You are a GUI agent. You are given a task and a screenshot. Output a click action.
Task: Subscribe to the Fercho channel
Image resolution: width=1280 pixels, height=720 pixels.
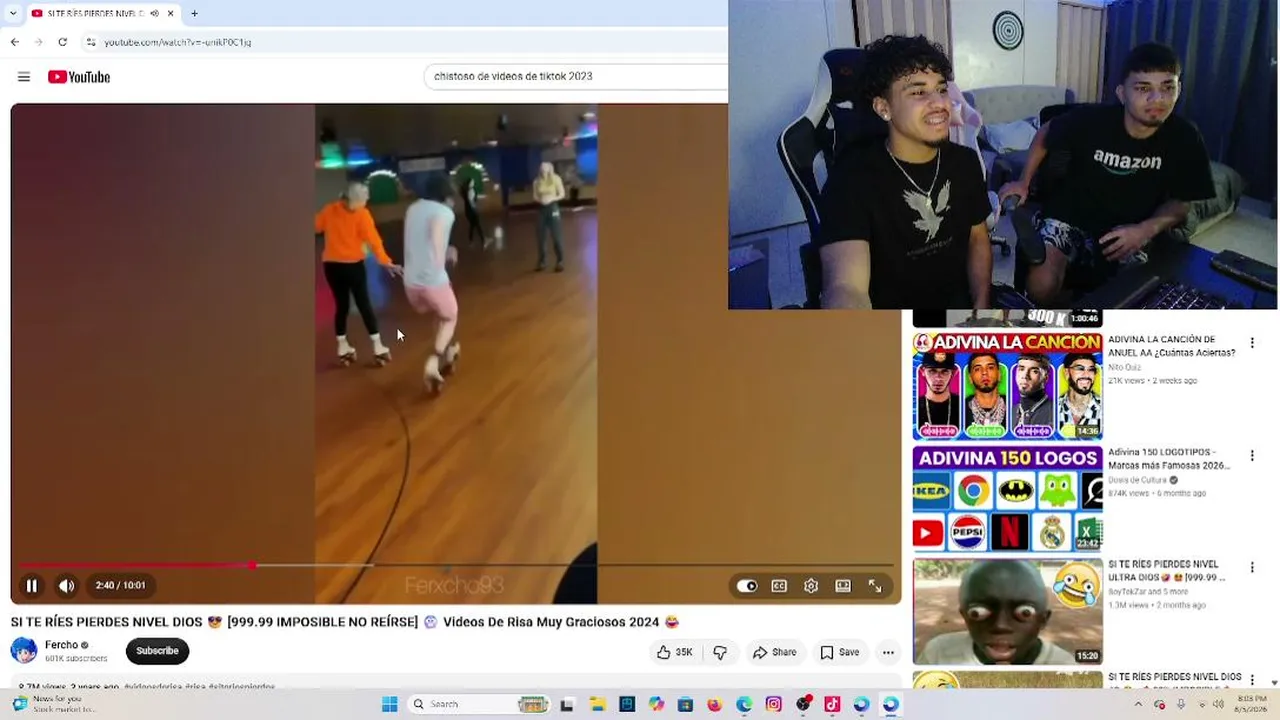[157, 651]
